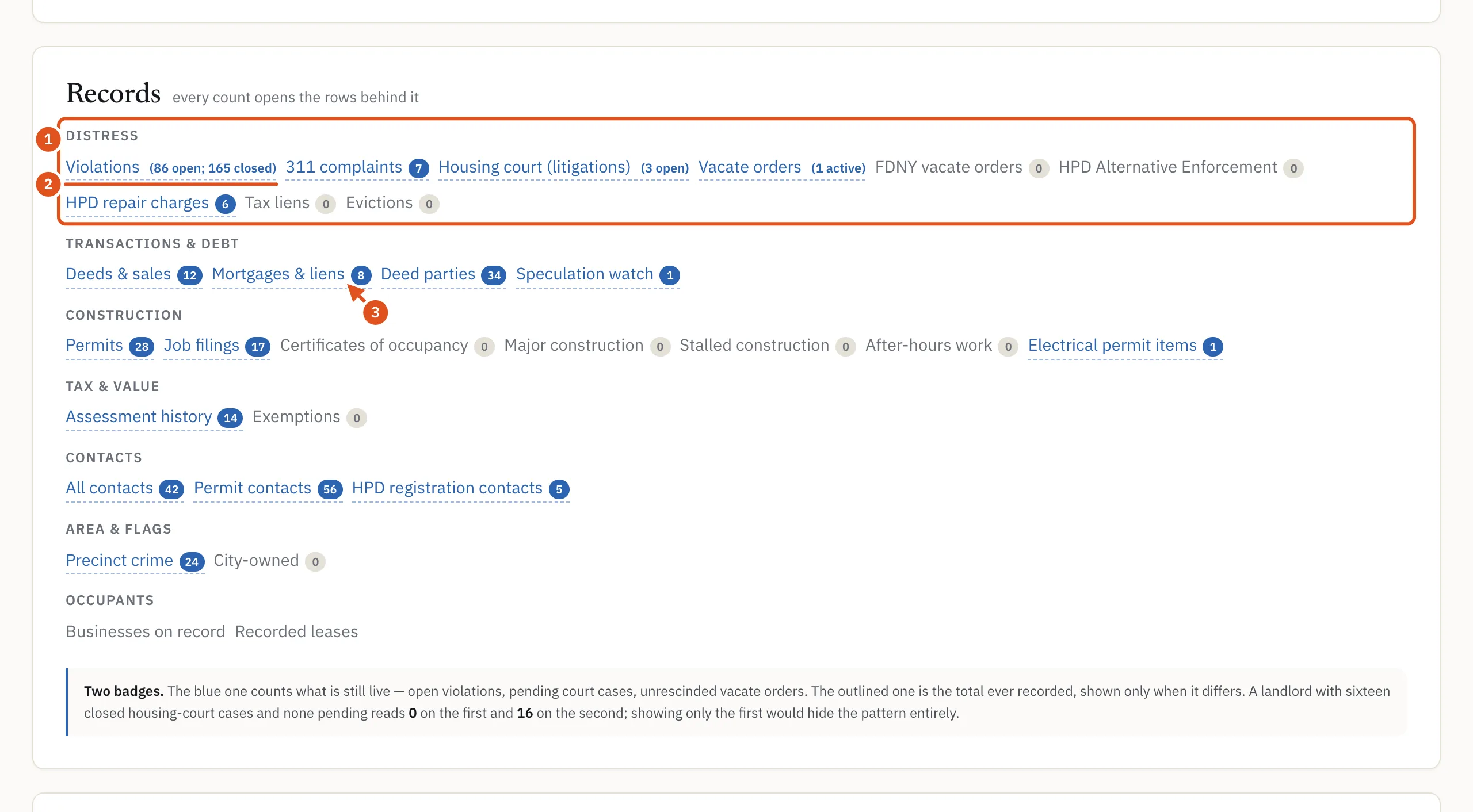Viewport: 1473px width, 812px height.
Task: Click annotation marker number 1 beside Distress
Action: click(48, 139)
